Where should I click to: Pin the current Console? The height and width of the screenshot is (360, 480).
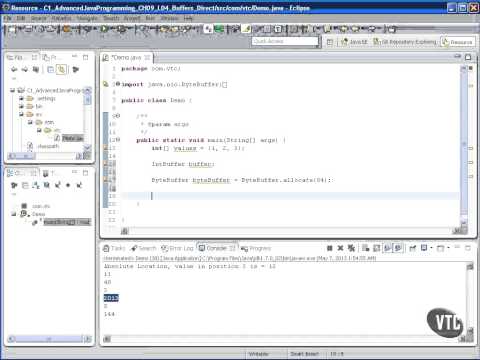(x=413, y=248)
